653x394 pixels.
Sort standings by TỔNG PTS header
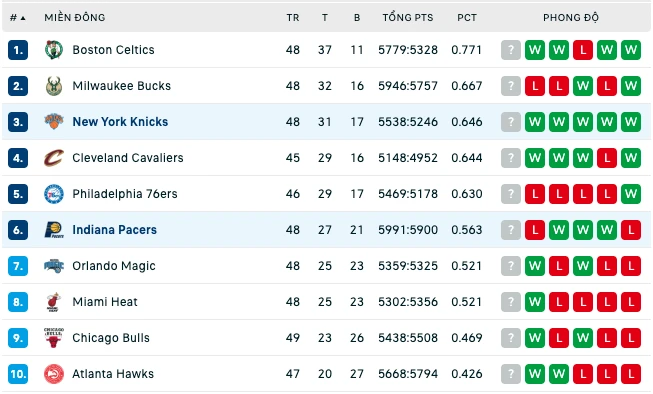(408, 17)
